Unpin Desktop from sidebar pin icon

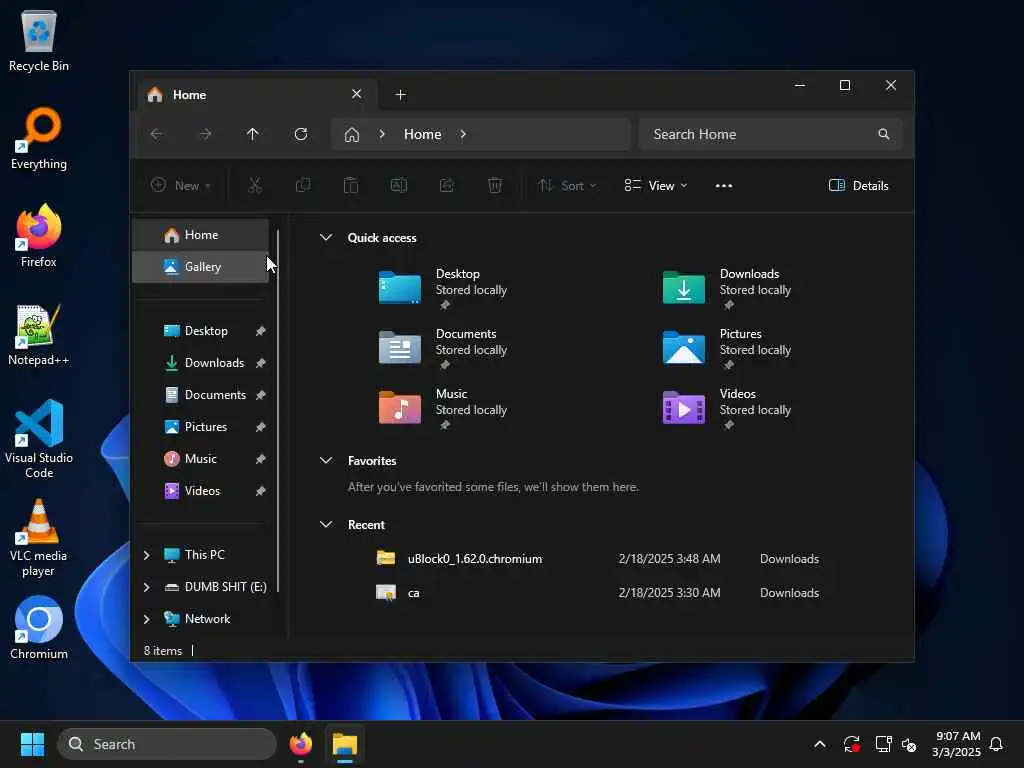261,331
